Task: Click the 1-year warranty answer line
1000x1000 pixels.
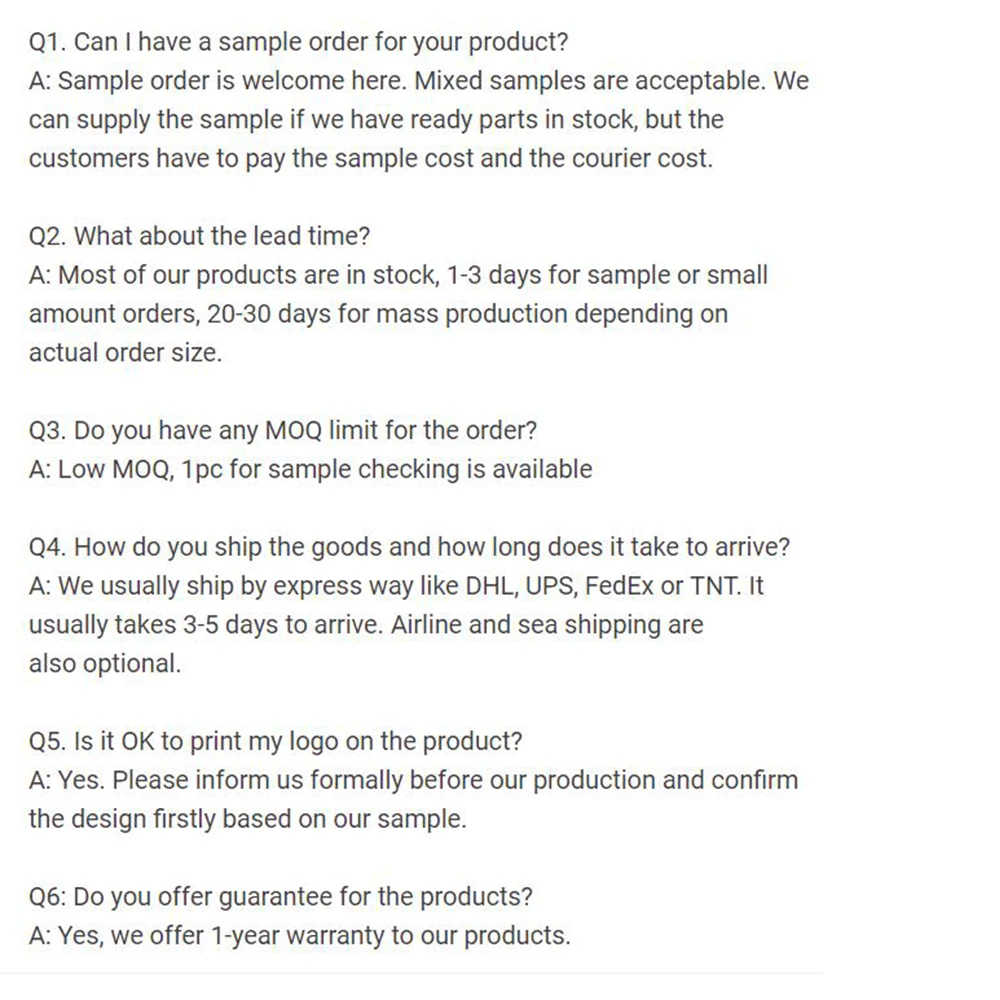Action: [x=299, y=936]
